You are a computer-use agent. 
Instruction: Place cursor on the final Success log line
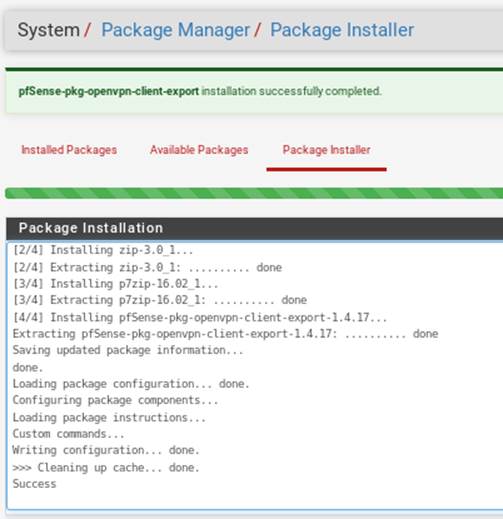34,484
